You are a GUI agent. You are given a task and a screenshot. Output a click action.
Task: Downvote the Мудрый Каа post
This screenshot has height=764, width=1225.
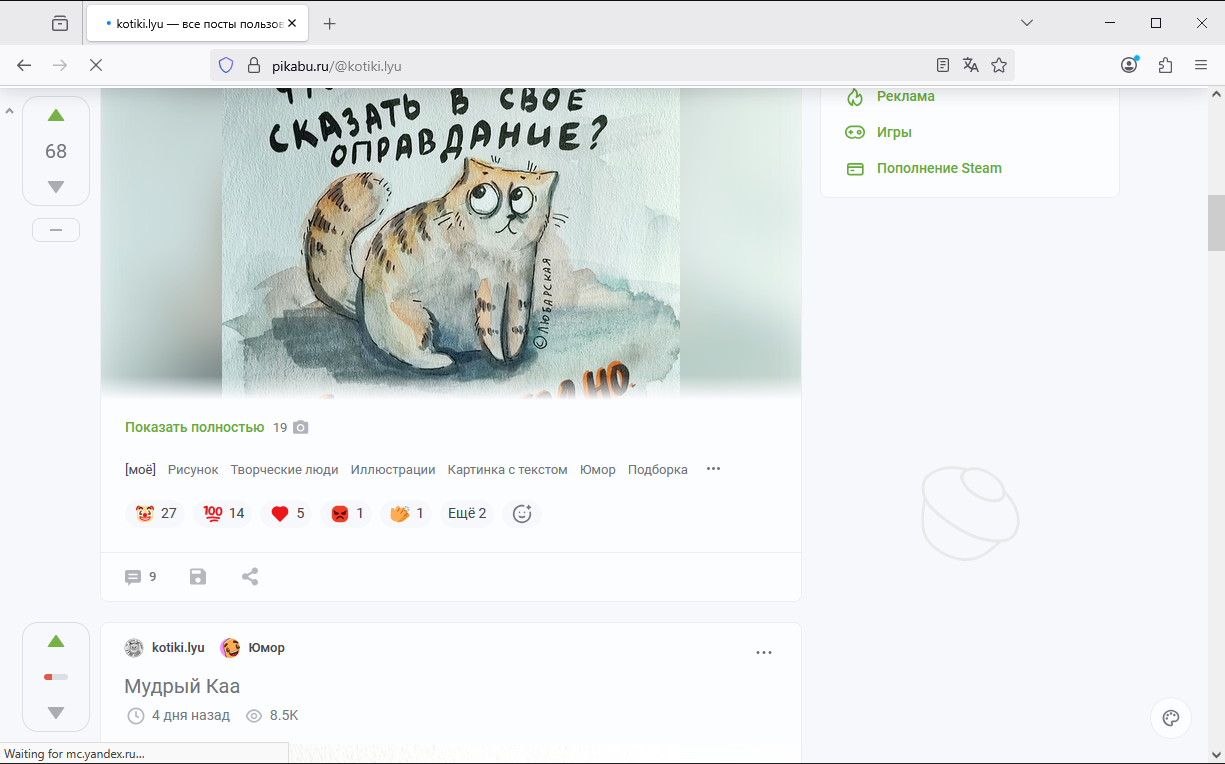pyautogui.click(x=56, y=713)
